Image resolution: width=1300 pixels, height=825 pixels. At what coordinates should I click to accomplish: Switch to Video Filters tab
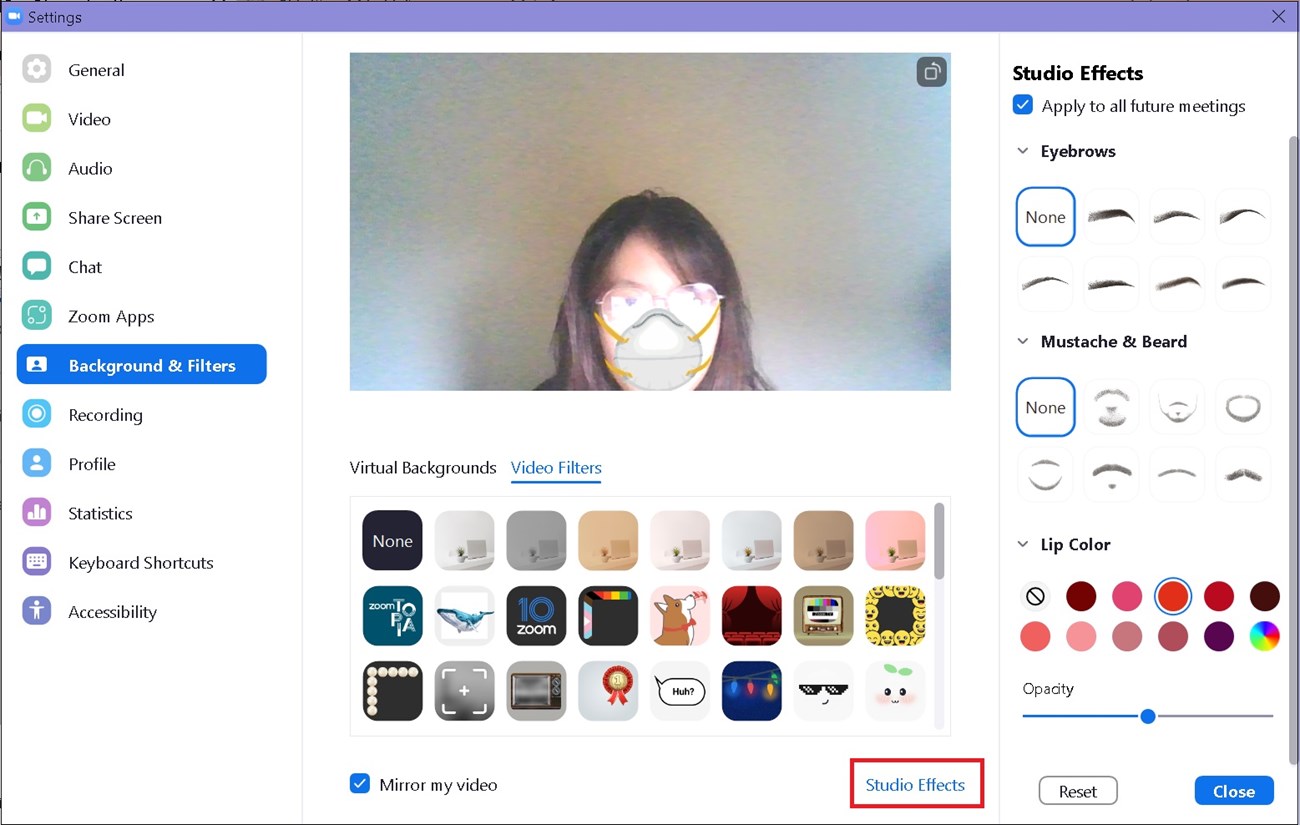[556, 467]
